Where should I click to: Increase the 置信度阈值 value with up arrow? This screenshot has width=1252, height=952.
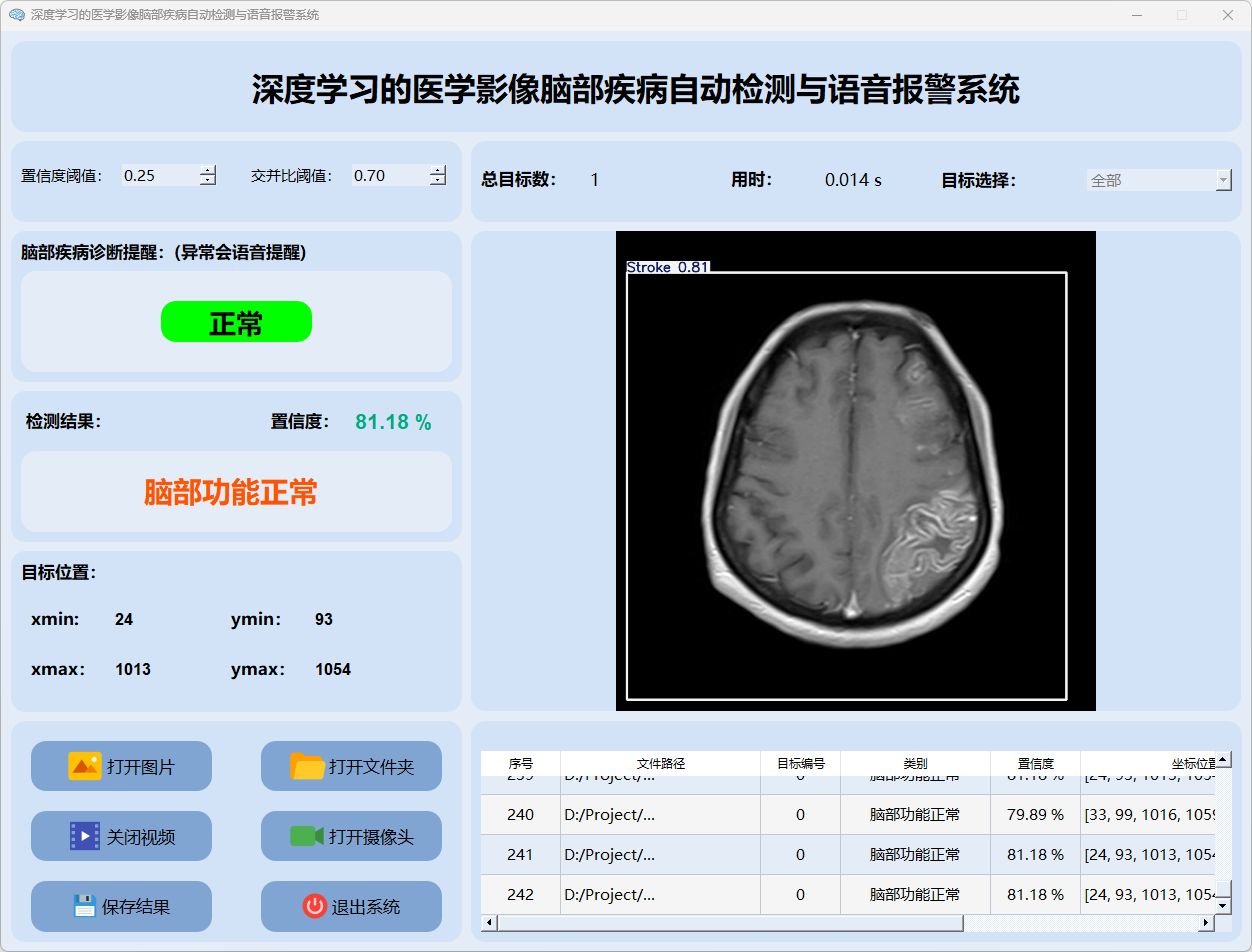[x=208, y=170]
